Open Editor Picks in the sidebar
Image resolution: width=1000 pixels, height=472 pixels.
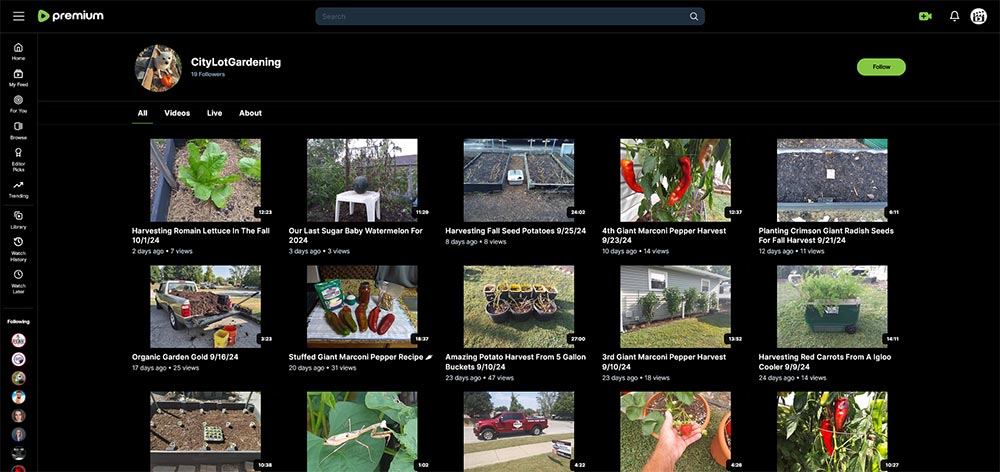(x=18, y=159)
